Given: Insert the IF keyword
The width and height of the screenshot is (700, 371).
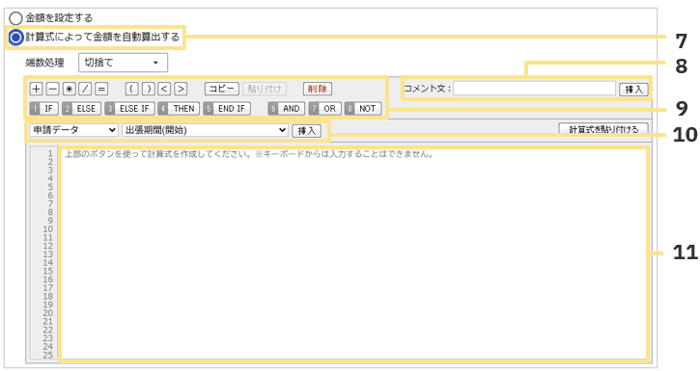Looking at the screenshot, I should [44, 108].
